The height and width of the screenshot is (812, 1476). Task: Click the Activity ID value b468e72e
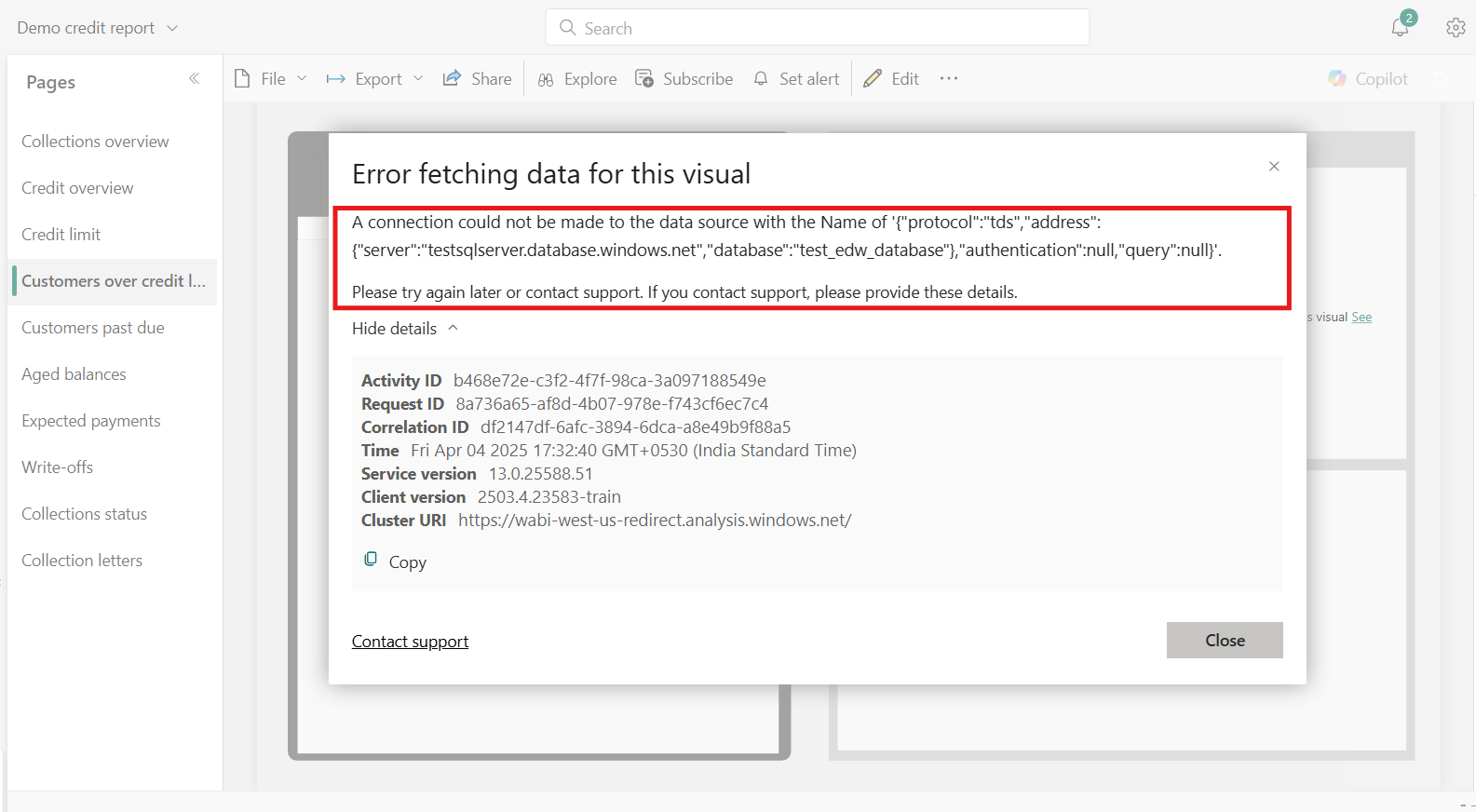coord(610,380)
